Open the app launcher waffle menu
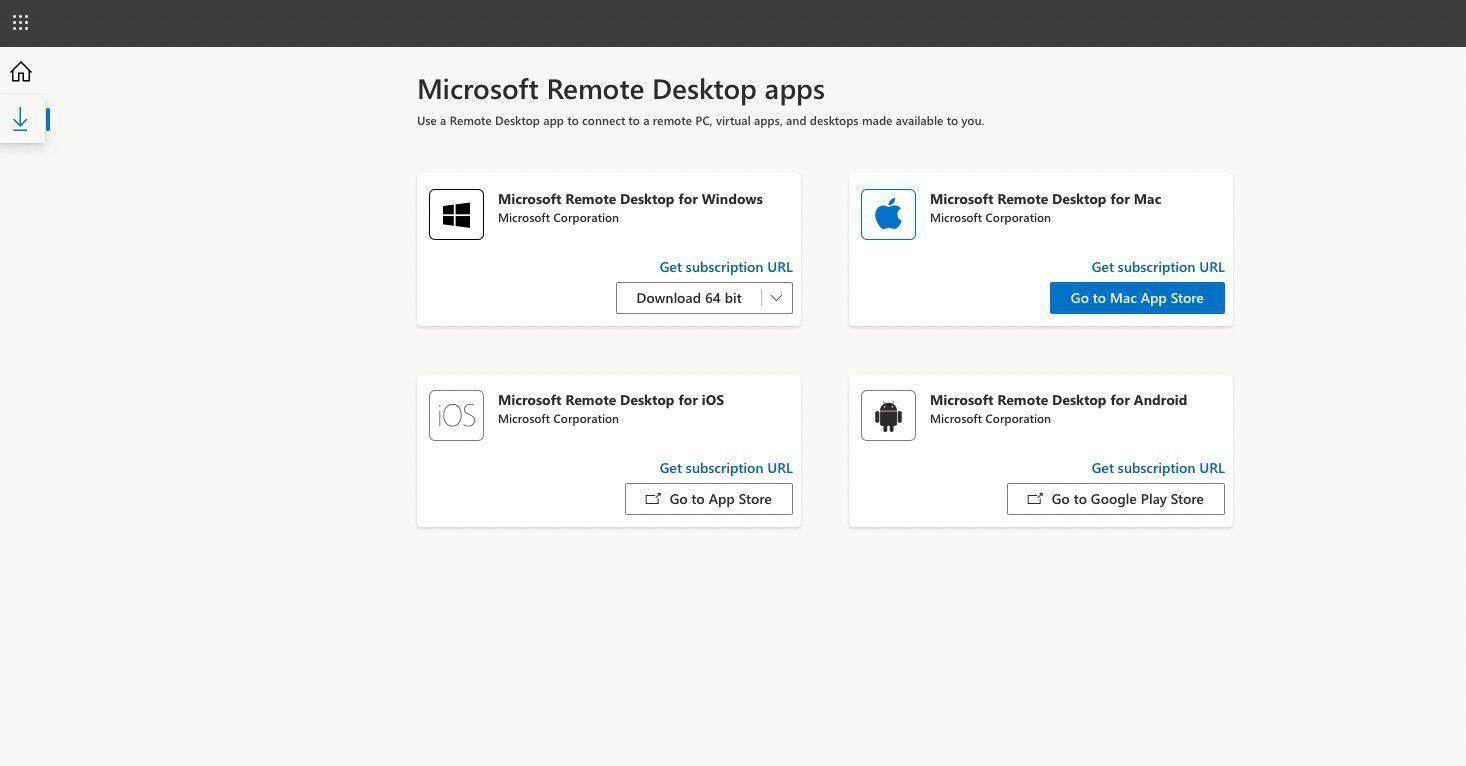Image resolution: width=1466 pixels, height=766 pixels. coord(20,22)
